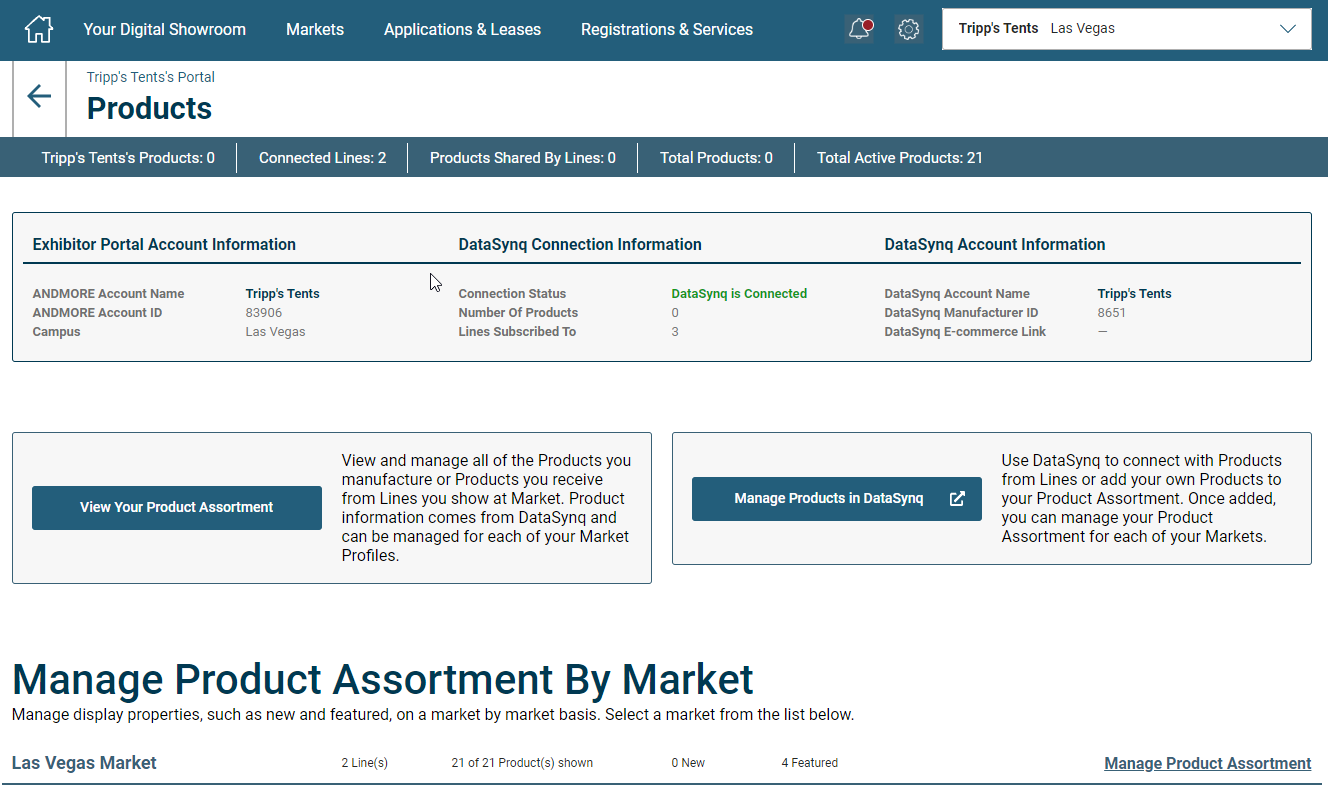This screenshot has height=805, width=1328.
Task: Click 'Number Of Products' label
Action: (518, 313)
